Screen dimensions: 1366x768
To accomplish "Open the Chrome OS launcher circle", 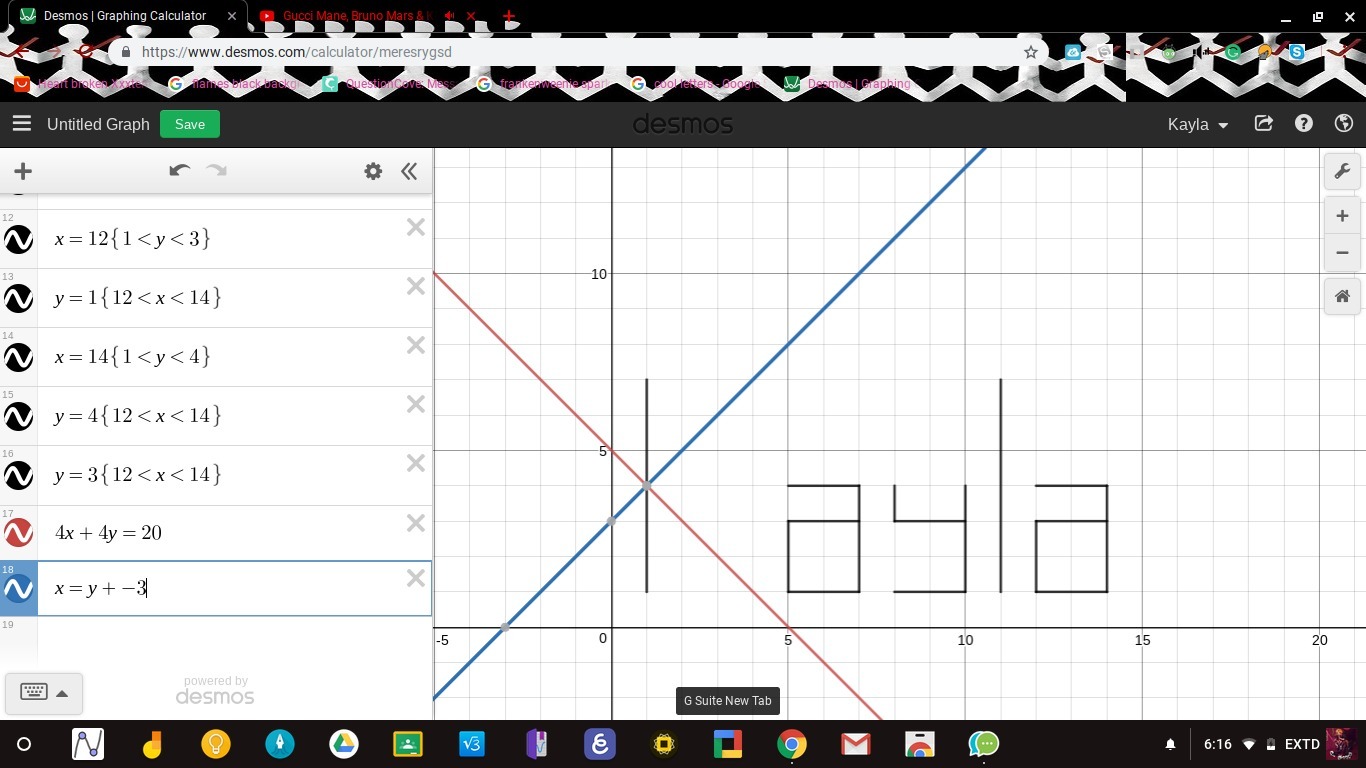I will [24, 744].
